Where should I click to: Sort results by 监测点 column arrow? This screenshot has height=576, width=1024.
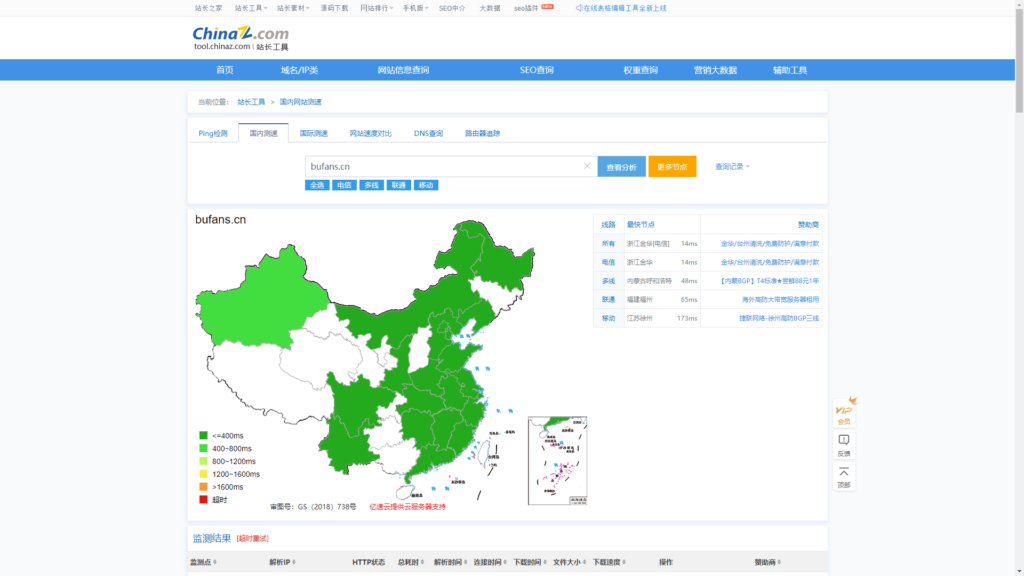click(x=215, y=563)
